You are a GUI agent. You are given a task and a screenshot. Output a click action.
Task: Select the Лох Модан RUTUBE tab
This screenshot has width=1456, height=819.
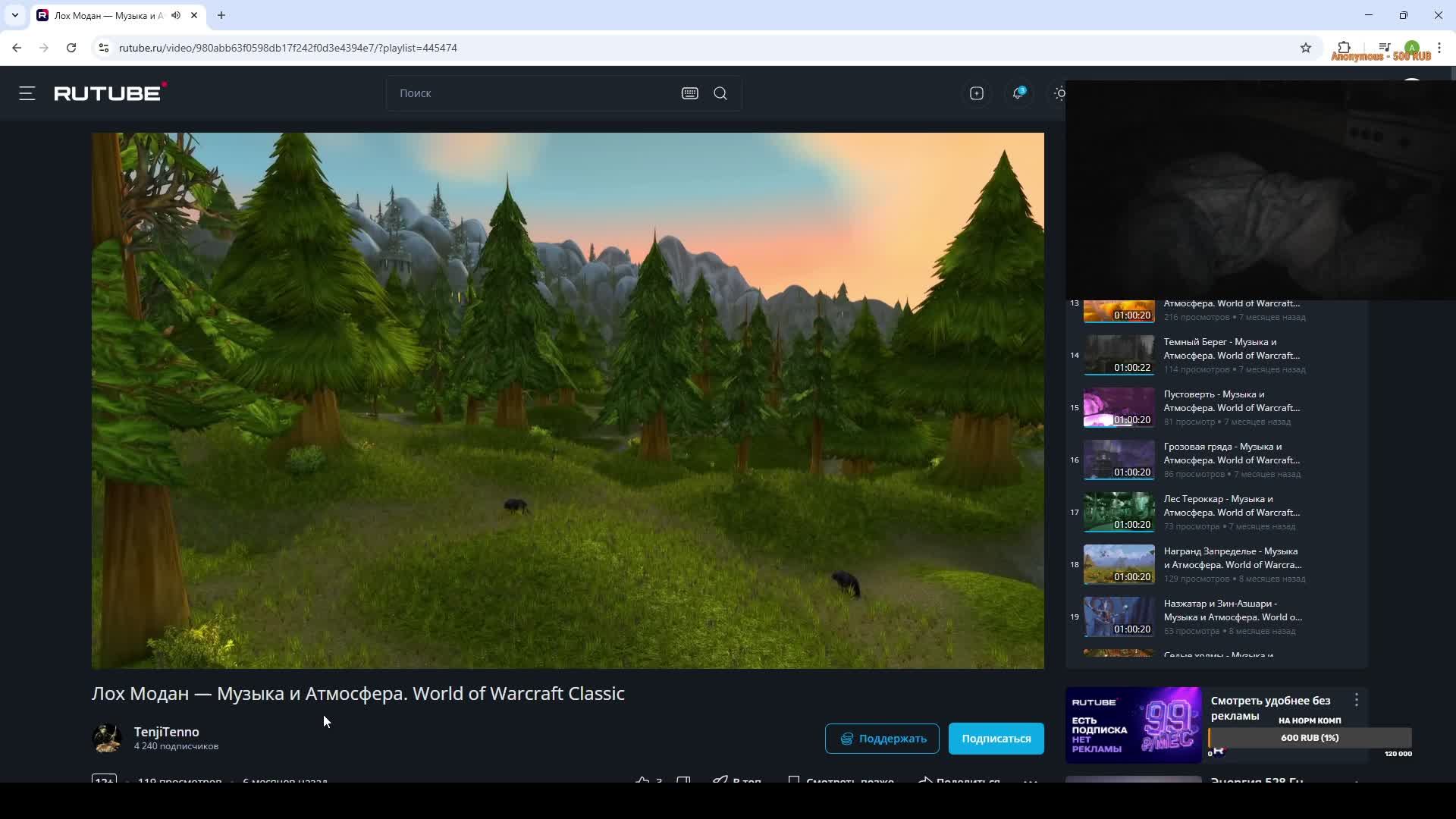coord(106,15)
